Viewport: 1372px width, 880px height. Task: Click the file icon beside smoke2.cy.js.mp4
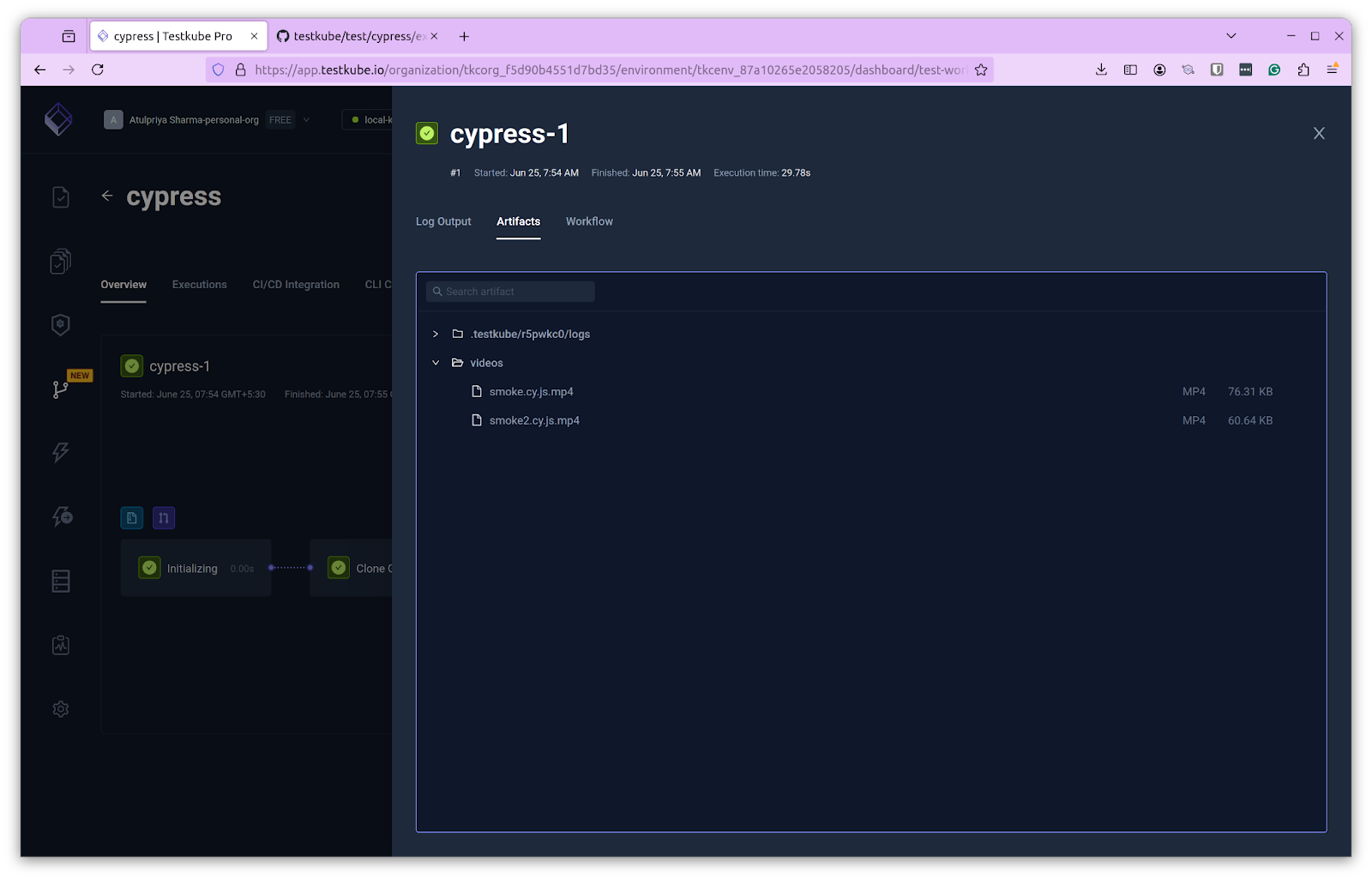(x=477, y=420)
